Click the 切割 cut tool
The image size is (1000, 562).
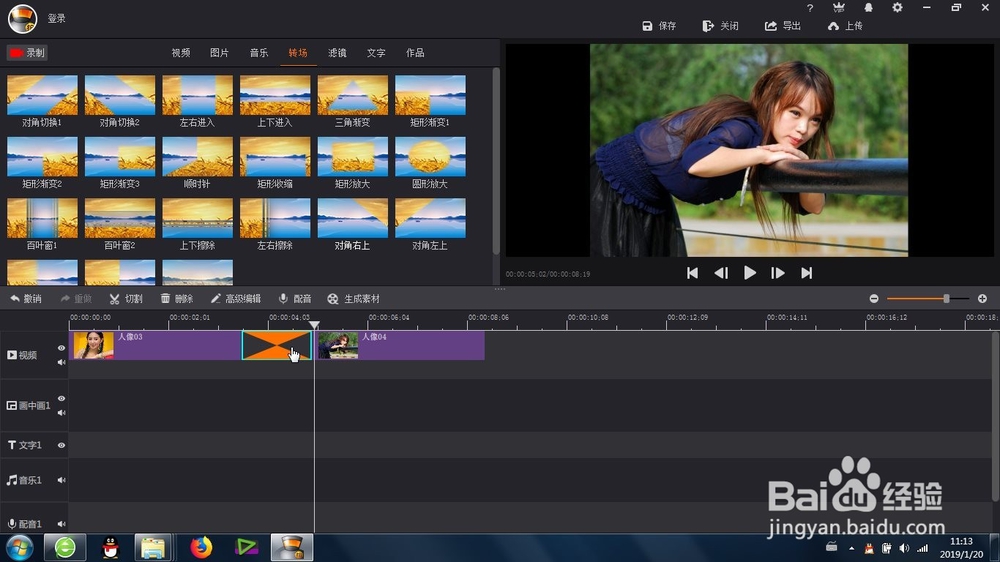tap(126, 299)
